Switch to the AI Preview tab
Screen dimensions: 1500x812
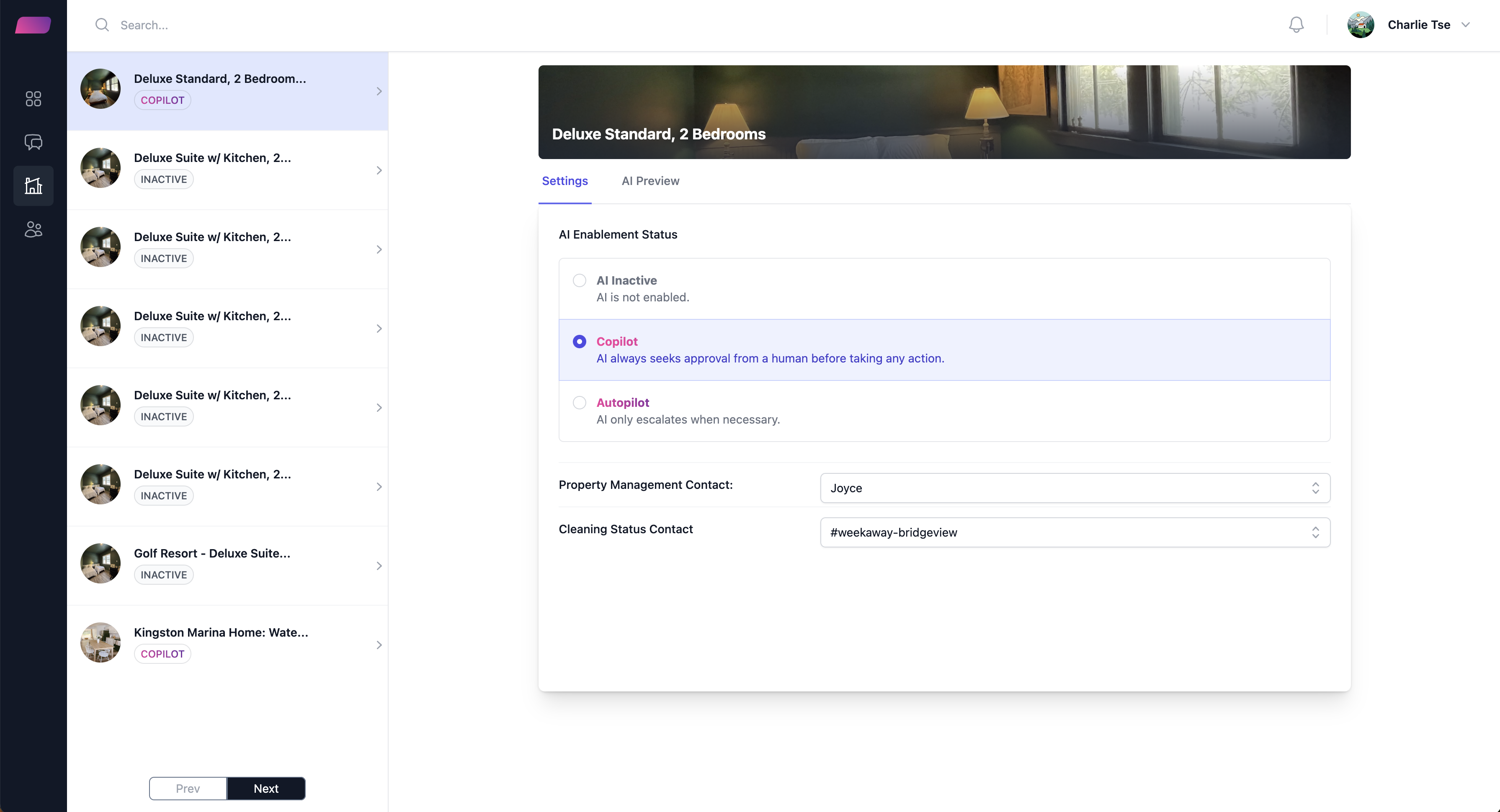pos(650,181)
